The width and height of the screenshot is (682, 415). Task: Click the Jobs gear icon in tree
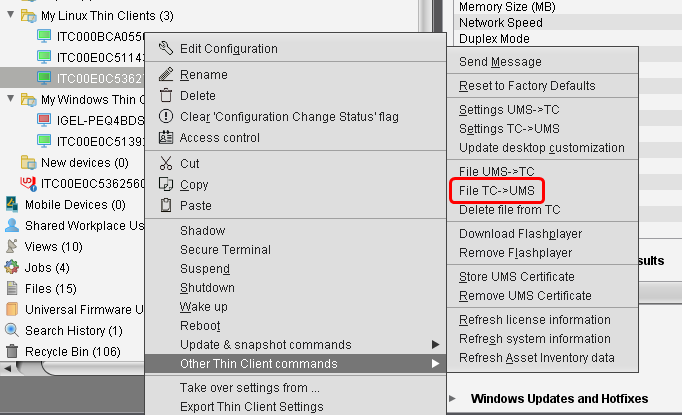tap(12, 267)
